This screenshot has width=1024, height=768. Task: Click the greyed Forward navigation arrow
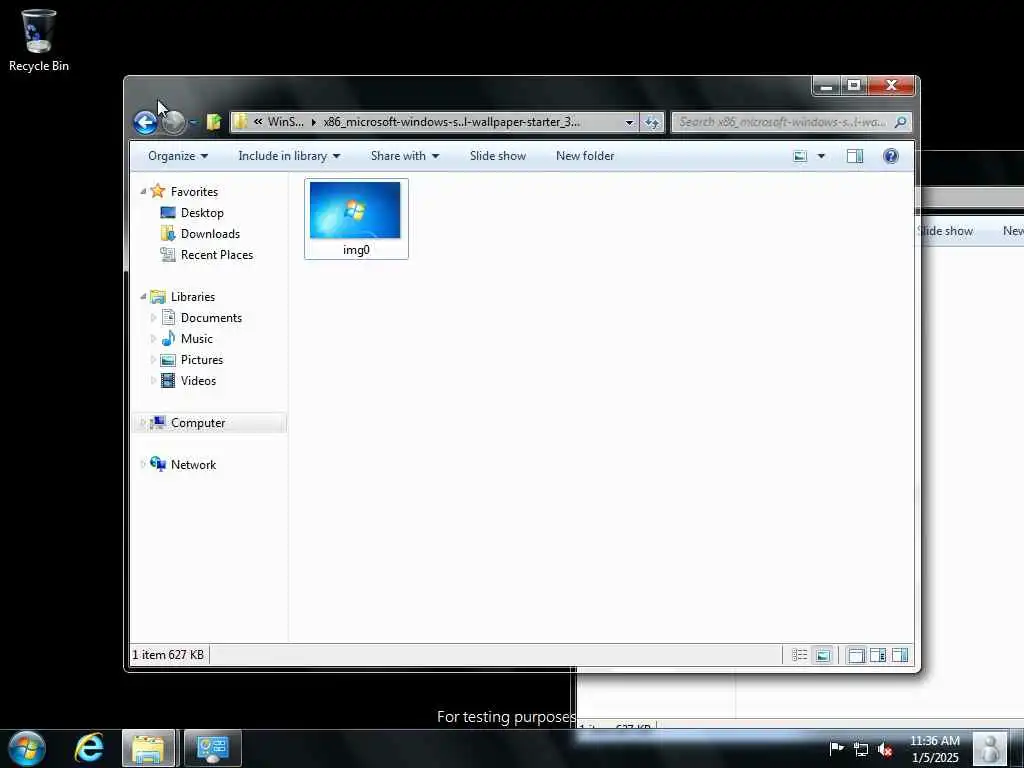coord(173,122)
